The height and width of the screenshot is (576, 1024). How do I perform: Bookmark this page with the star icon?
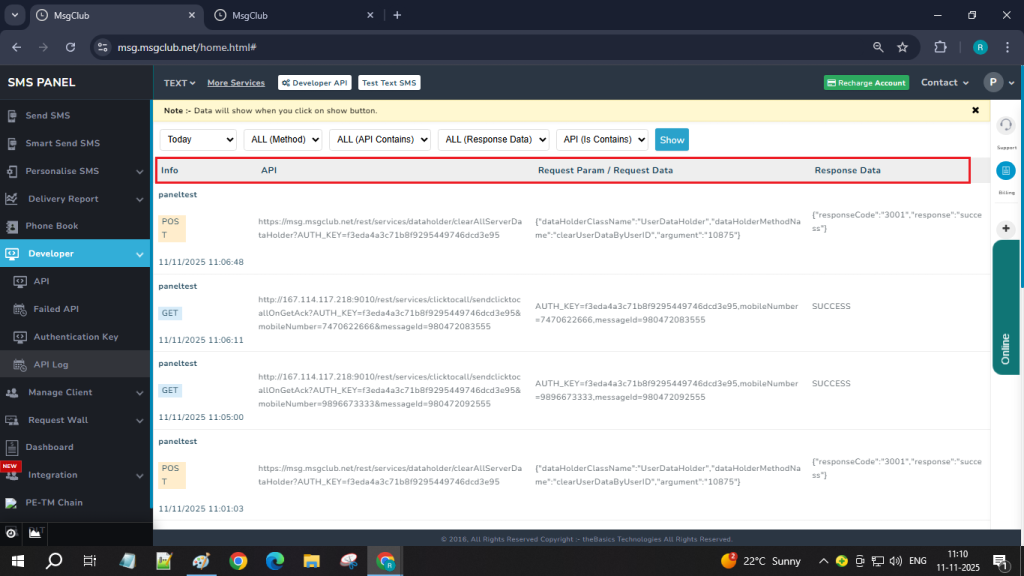point(902,47)
